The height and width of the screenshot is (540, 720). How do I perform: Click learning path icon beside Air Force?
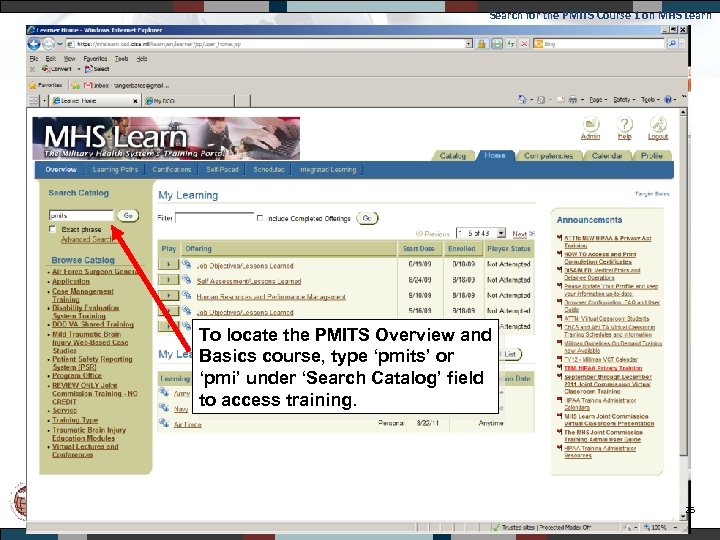pos(164,423)
